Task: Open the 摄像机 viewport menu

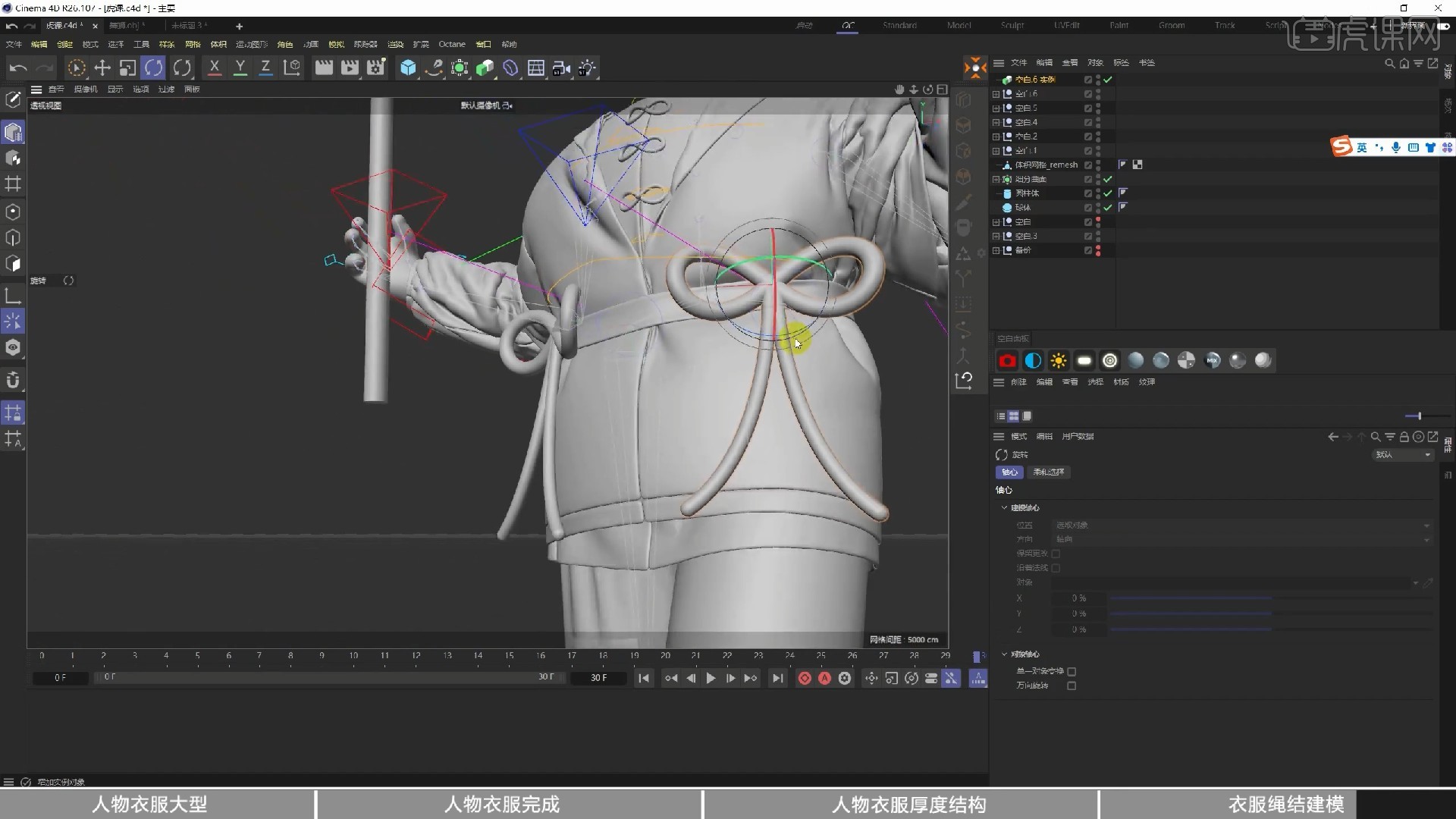Action: [x=86, y=89]
